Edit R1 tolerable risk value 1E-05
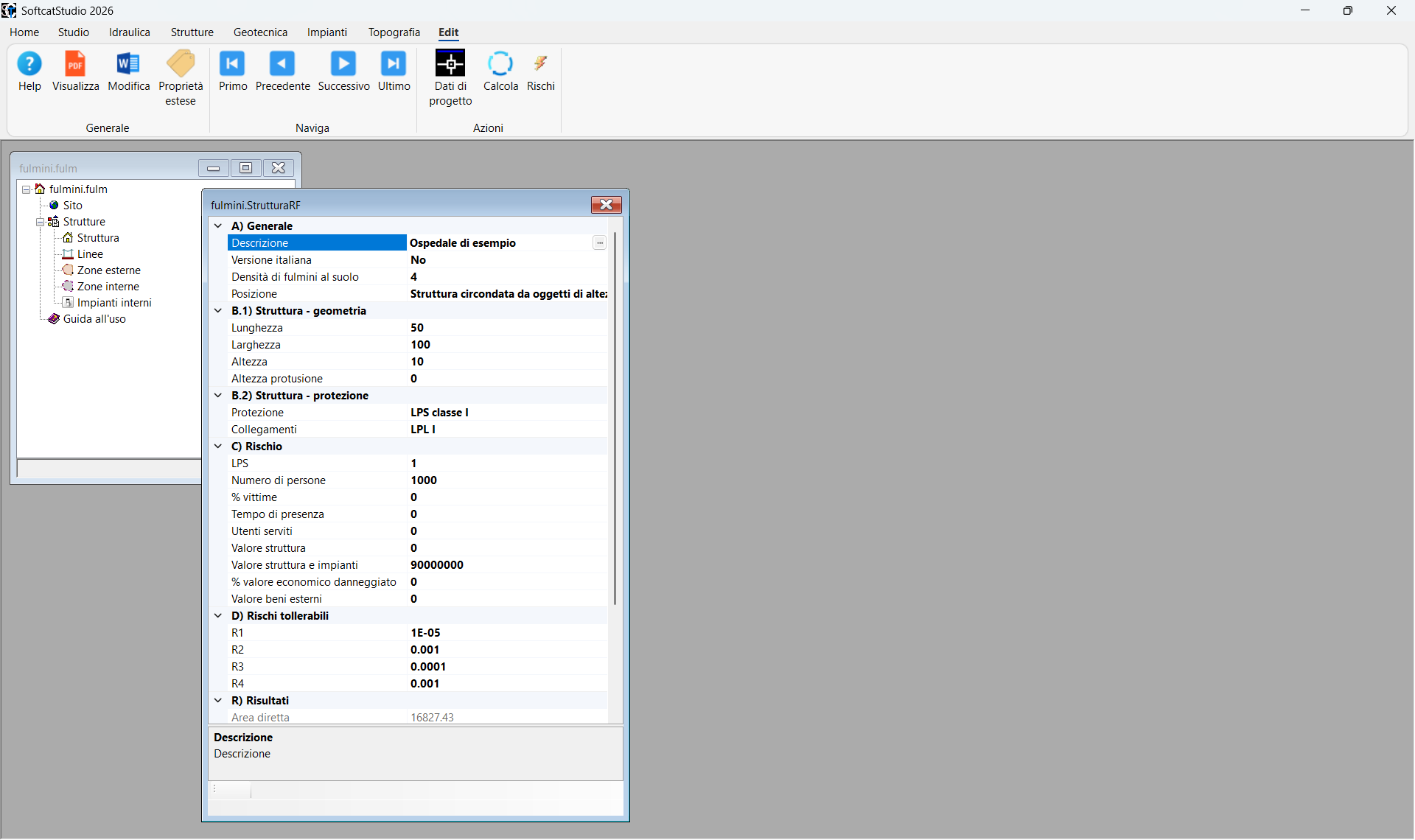The width and height of the screenshot is (1415, 840). pyautogui.click(x=508, y=633)
